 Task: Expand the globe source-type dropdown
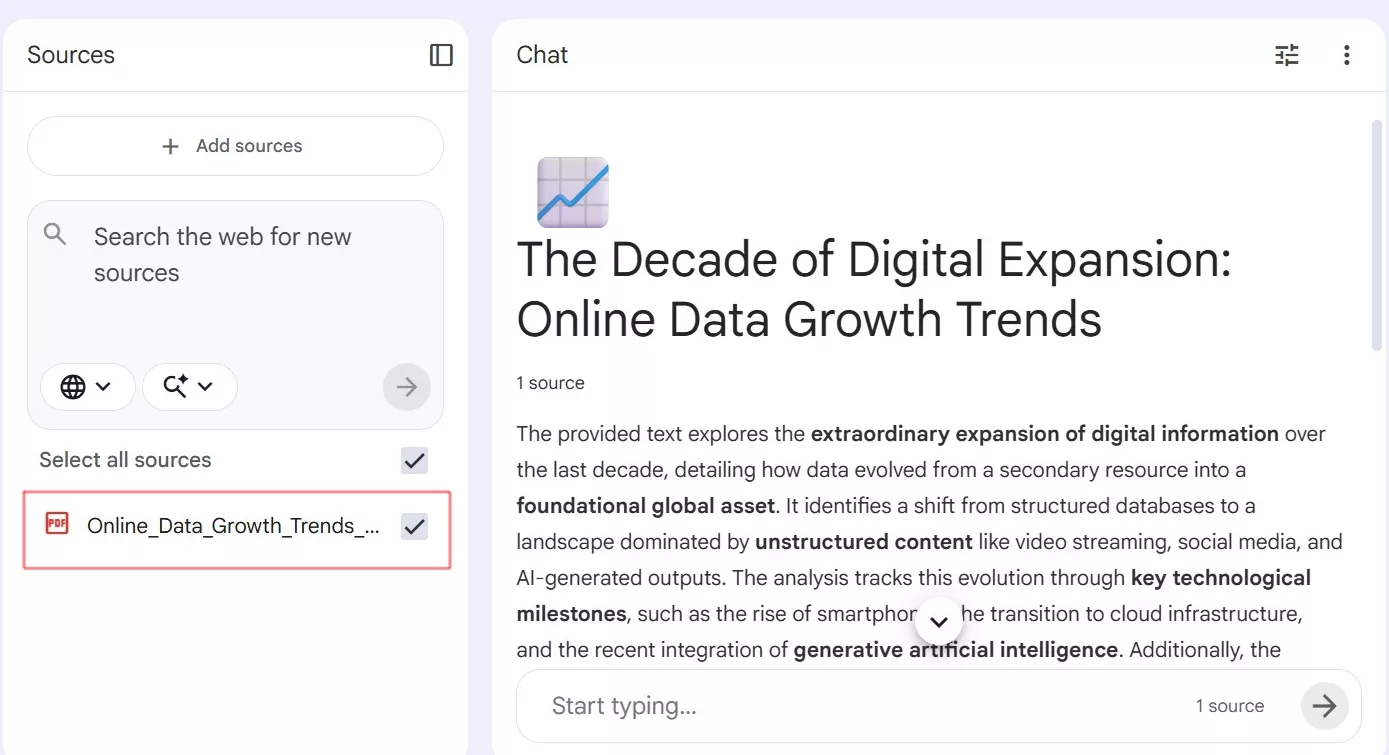pos(103,386)
